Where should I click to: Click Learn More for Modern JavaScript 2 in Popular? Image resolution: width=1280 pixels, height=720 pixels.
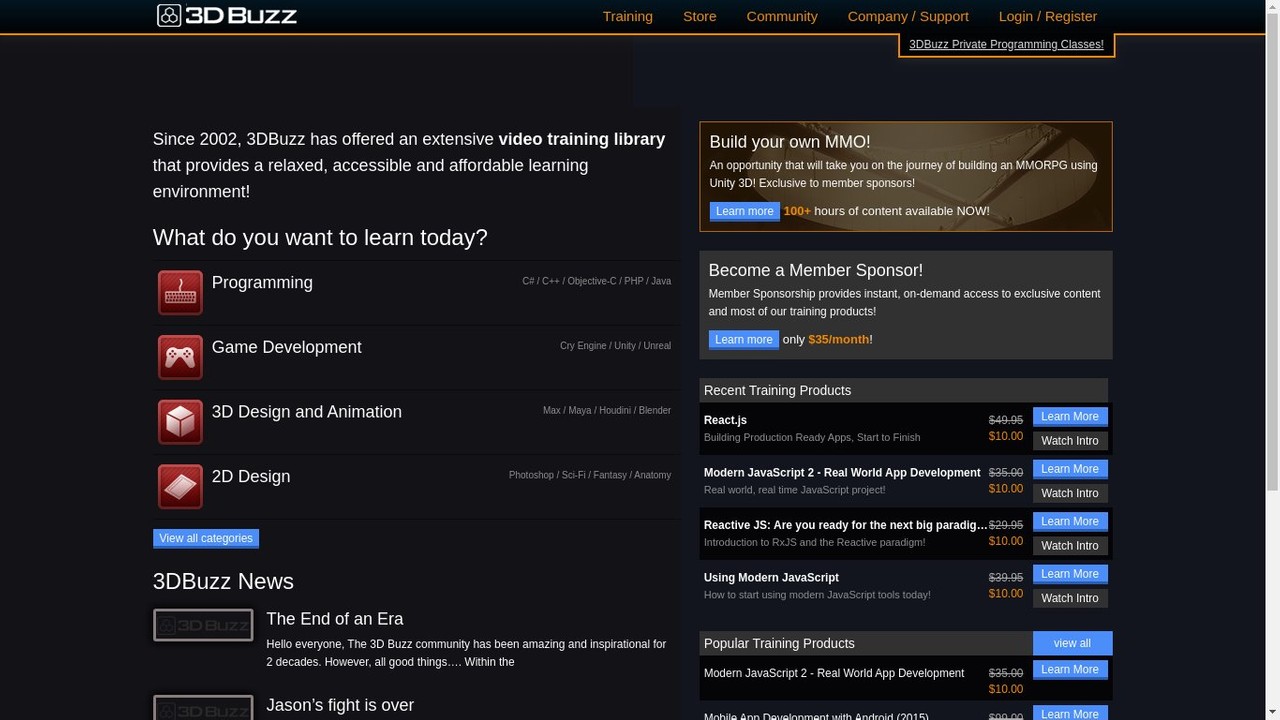point(1070,670)
